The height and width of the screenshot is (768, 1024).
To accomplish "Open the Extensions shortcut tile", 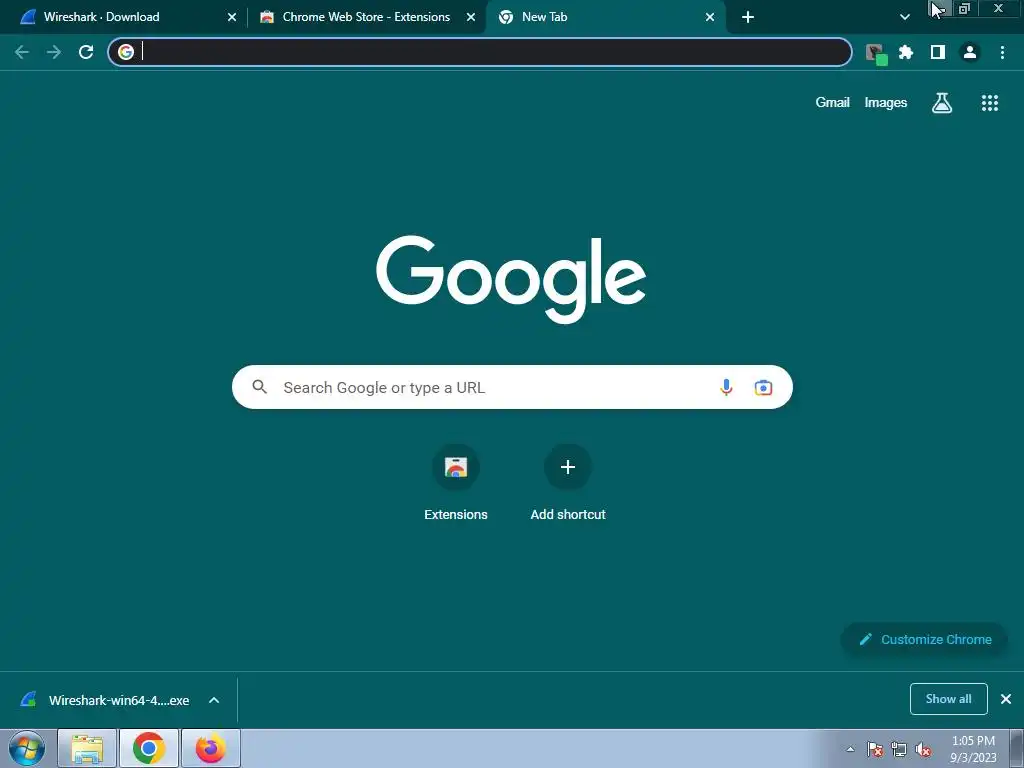I will coord(456,483).
